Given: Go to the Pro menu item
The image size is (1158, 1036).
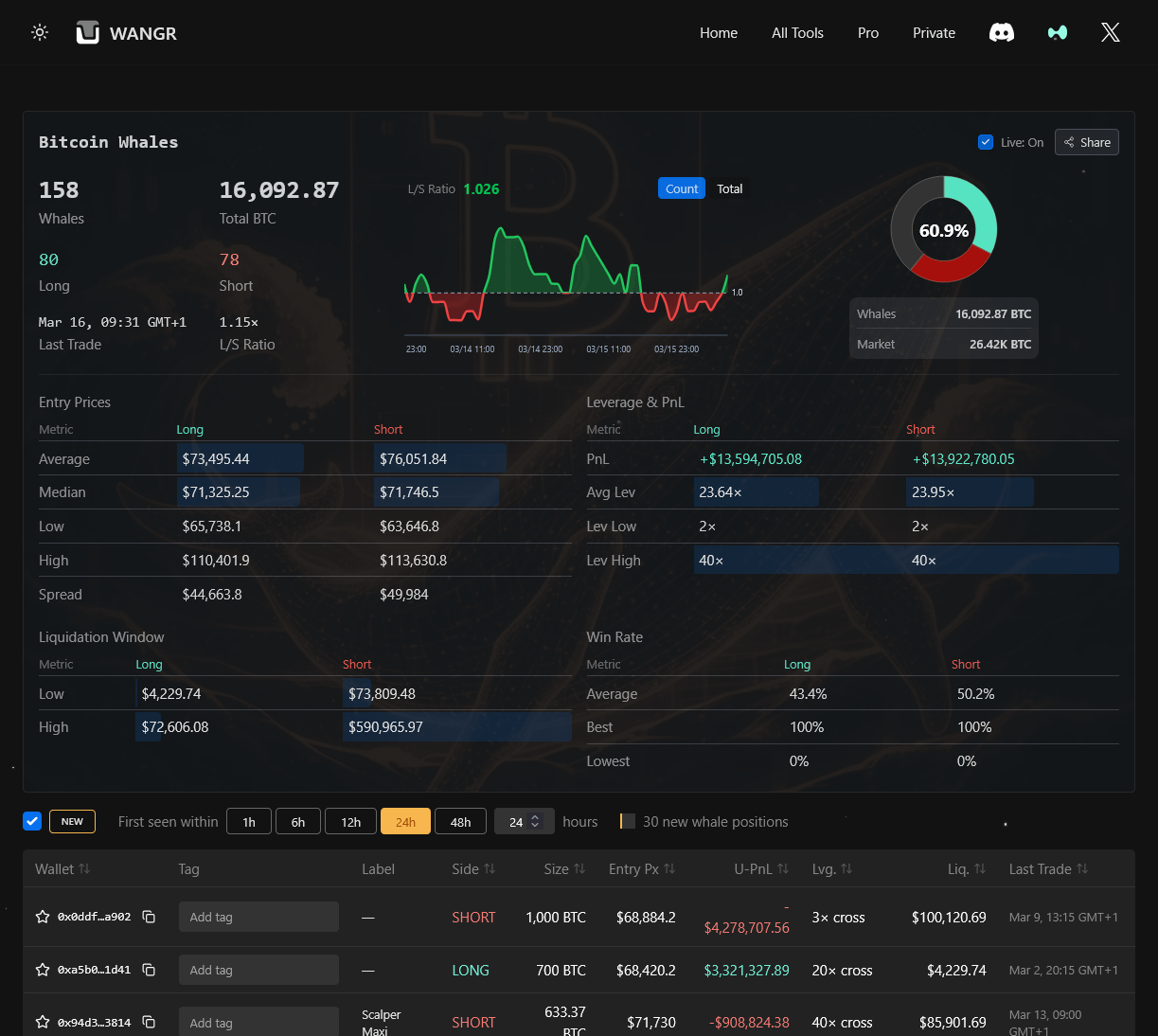Looking at the screenshot, I should (867, 33).
